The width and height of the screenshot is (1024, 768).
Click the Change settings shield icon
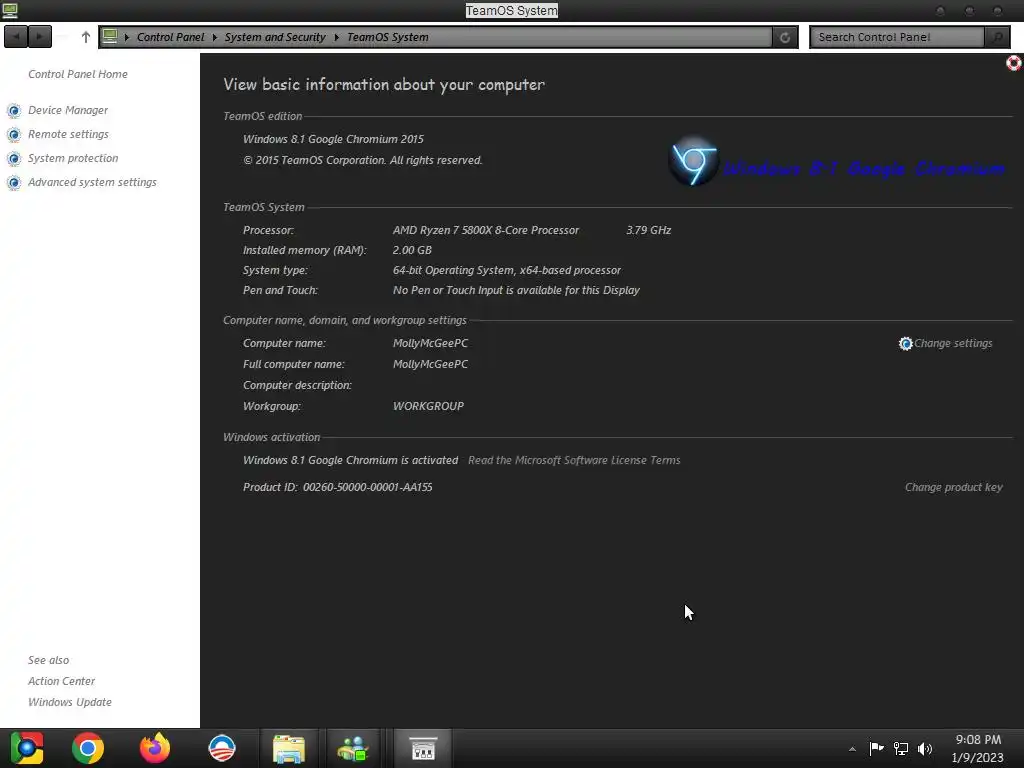click(x=905, y=344)
